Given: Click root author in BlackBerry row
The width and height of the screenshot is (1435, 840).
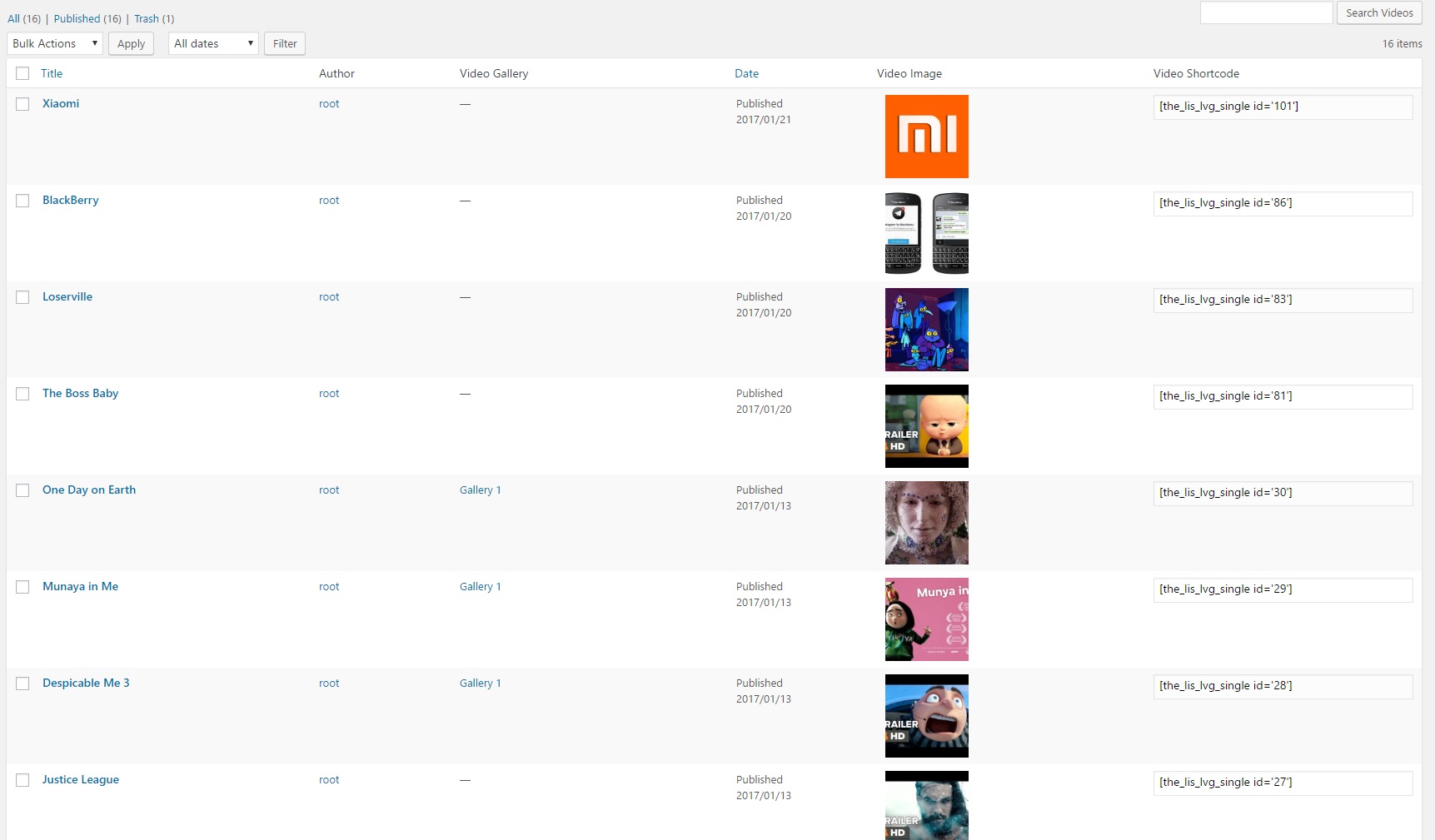Looking at the screenshot, I should tap(329, 201).
